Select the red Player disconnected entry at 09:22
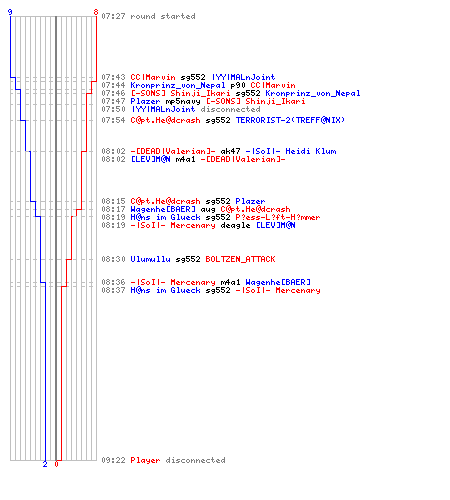 point(178,460)
